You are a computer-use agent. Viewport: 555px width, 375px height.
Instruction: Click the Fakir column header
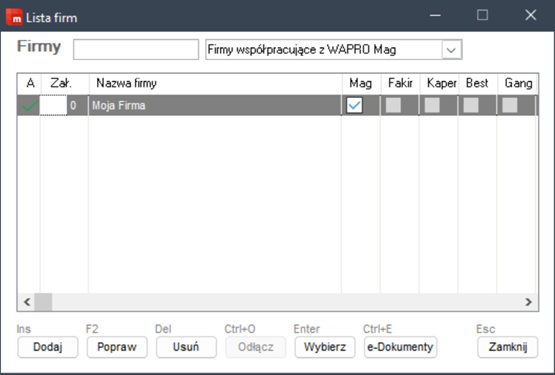click(400, 84)
